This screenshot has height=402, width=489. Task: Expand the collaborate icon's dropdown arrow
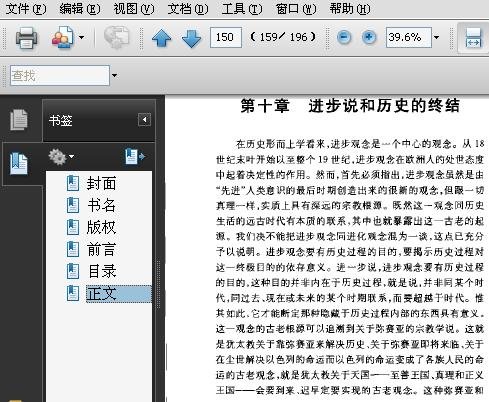click(81, 37)
